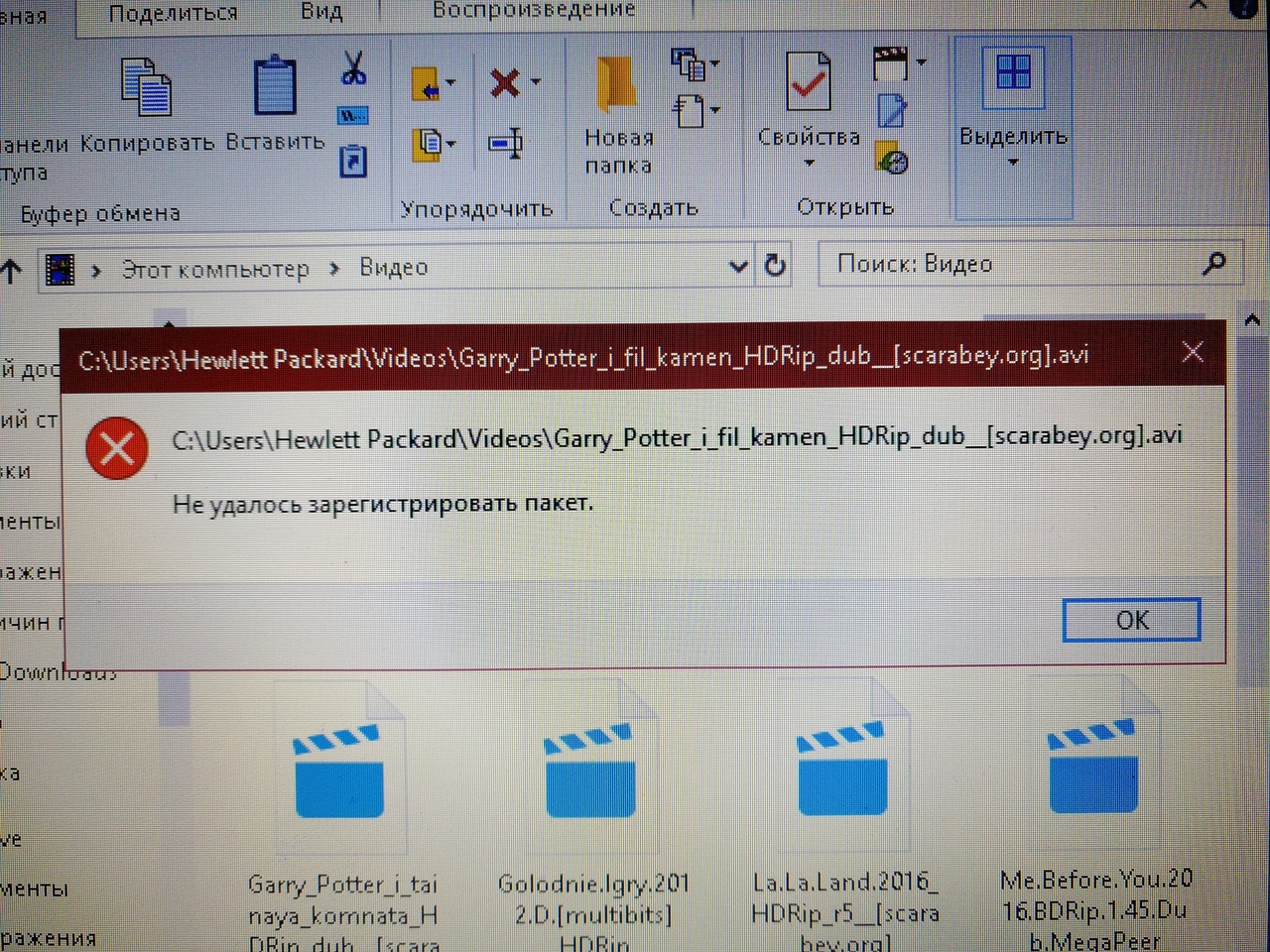Switch to the Воспроизведение ribbon tab
1270x952 pixels.
coord(534,10)
